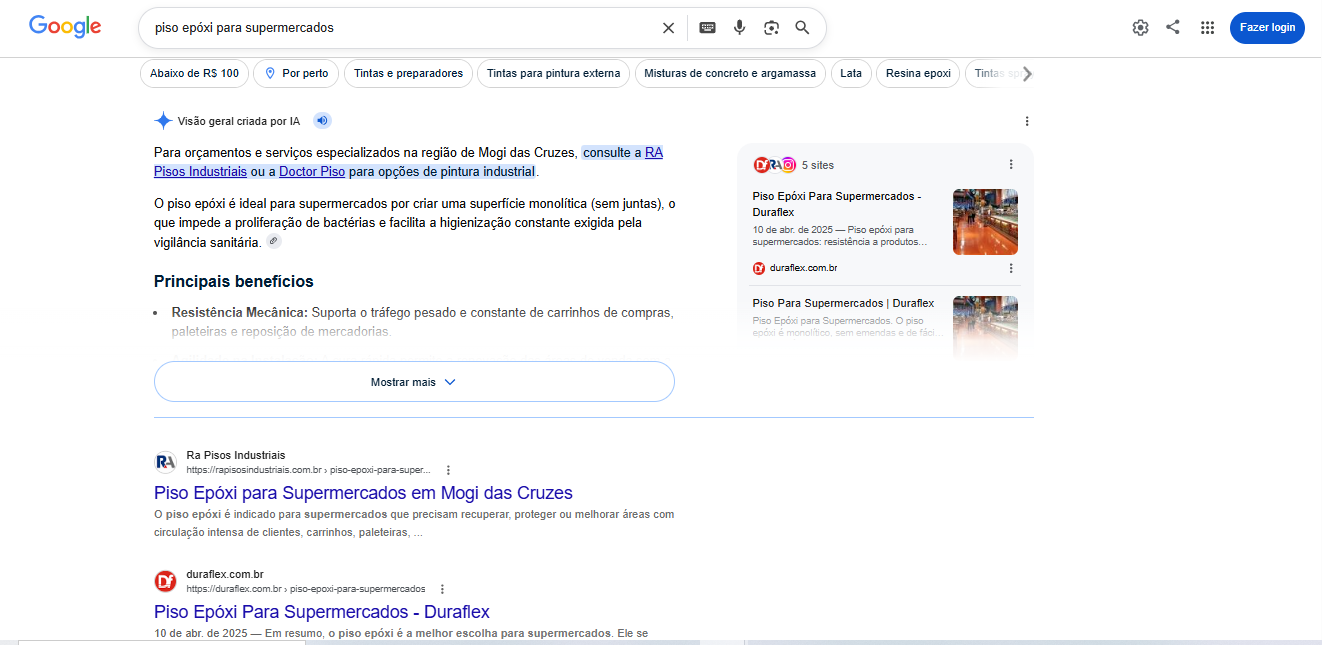Screen dimensions: 1322x645
Task: Open the Google apps grid
Action: [1207, 28]
